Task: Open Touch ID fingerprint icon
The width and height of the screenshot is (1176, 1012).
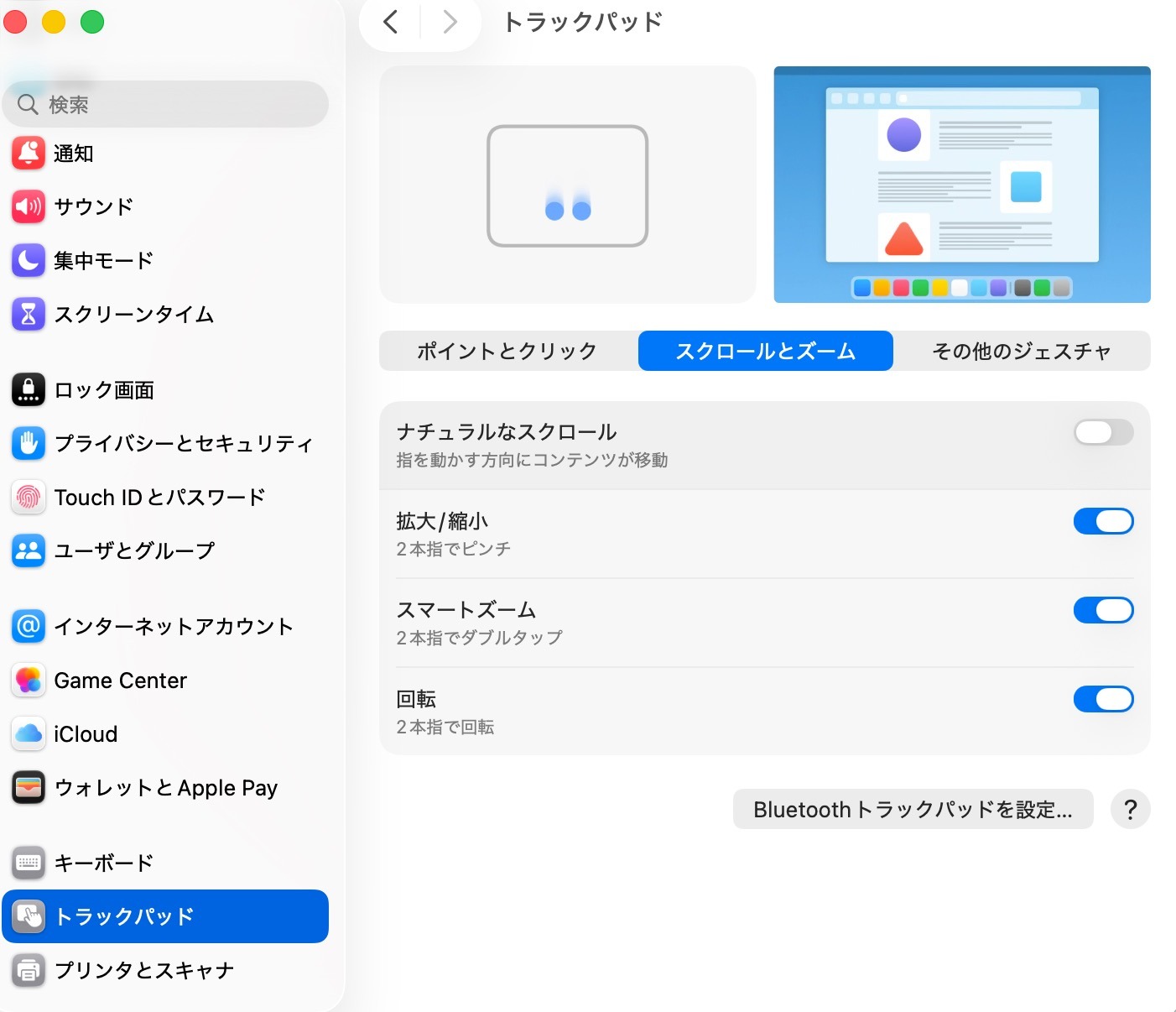Action: pos(29,497)
